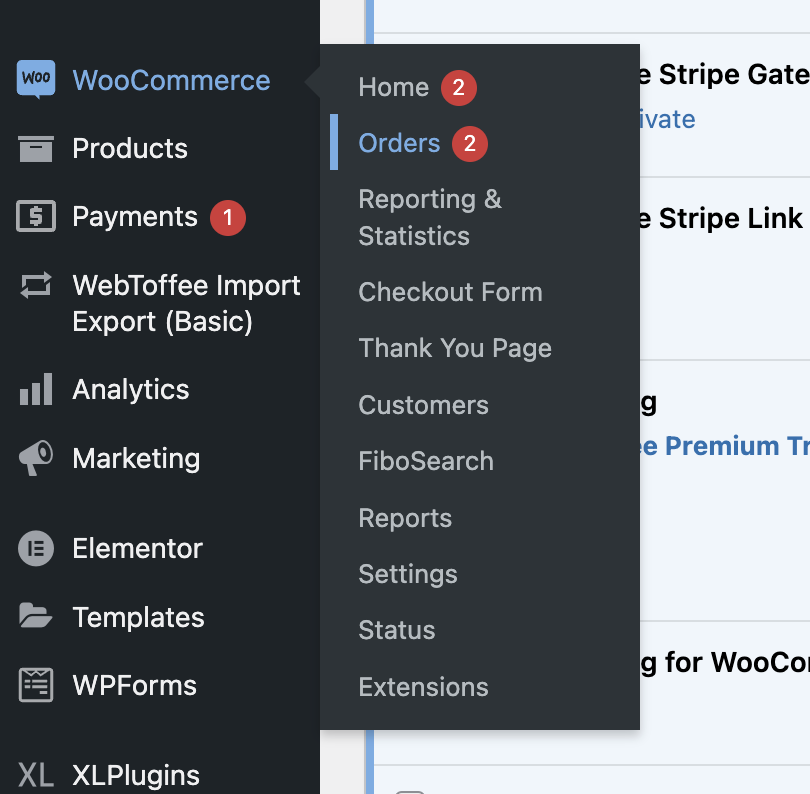Open Extensions in the WooCommerce submenu

(423, 687)
